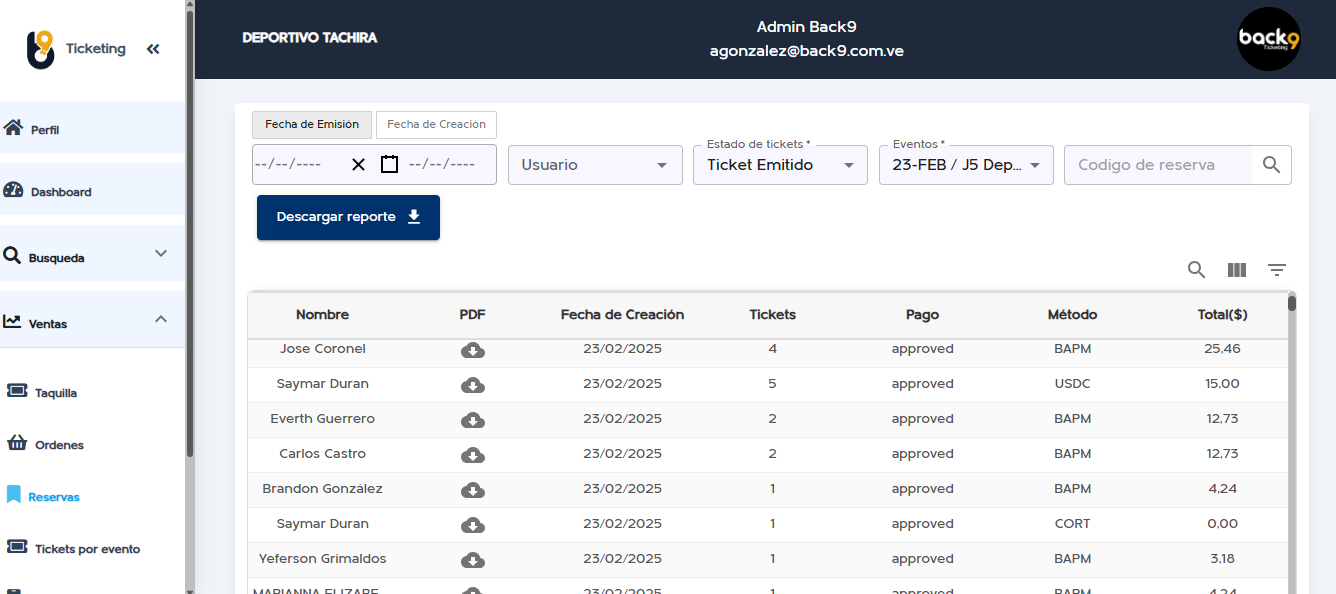Screen dimensions: 1336x594
Task: Open the table filter list icon
Action: (1277, 270)
